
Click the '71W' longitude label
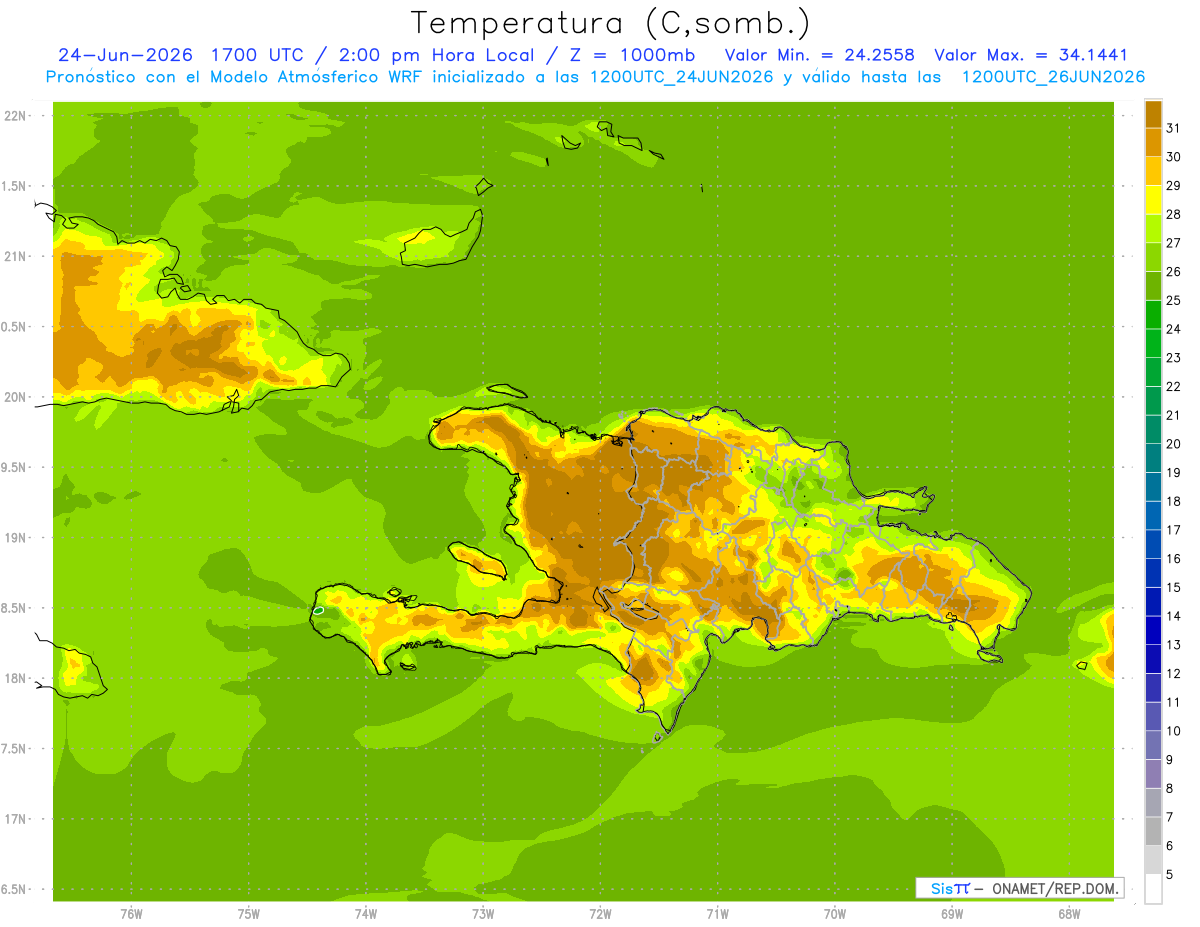[x=717, y=913]
